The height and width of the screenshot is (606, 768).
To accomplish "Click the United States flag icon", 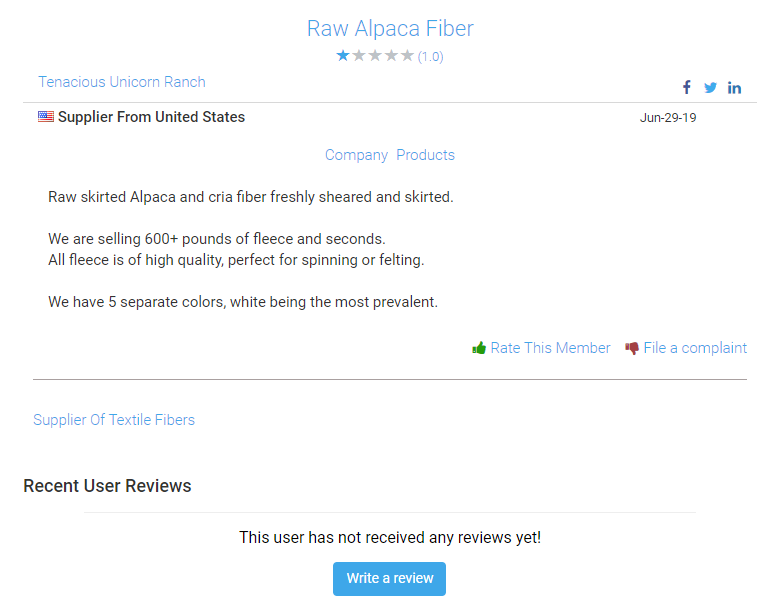I will tap(46, 117).
